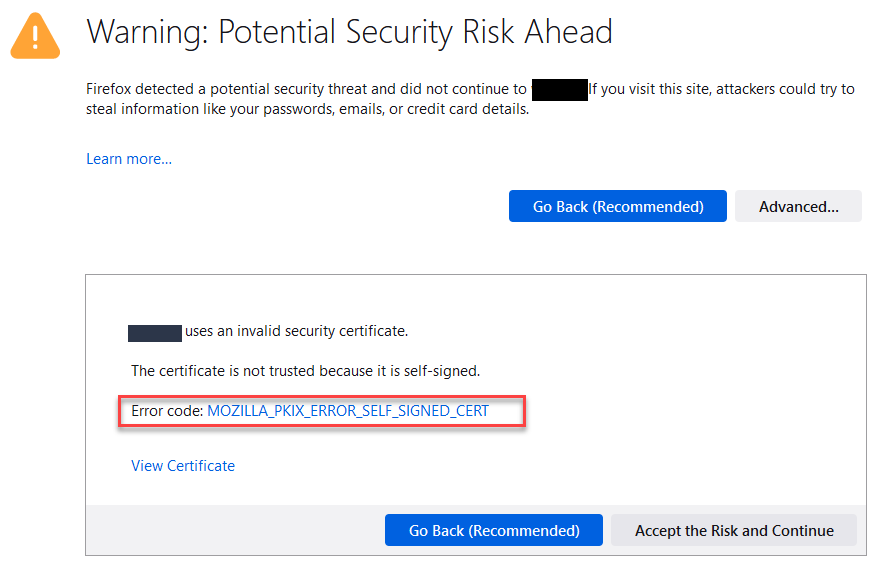The image size is (882, 576).
Task: Click the "uses an invalid security certificate" text
Action: tap(297, 331)
